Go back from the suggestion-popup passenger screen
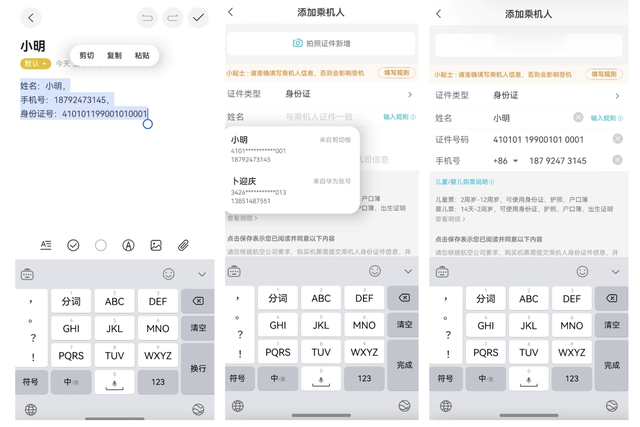The width and height of the screenshot is (640, 427). click(x=231, y=12)
